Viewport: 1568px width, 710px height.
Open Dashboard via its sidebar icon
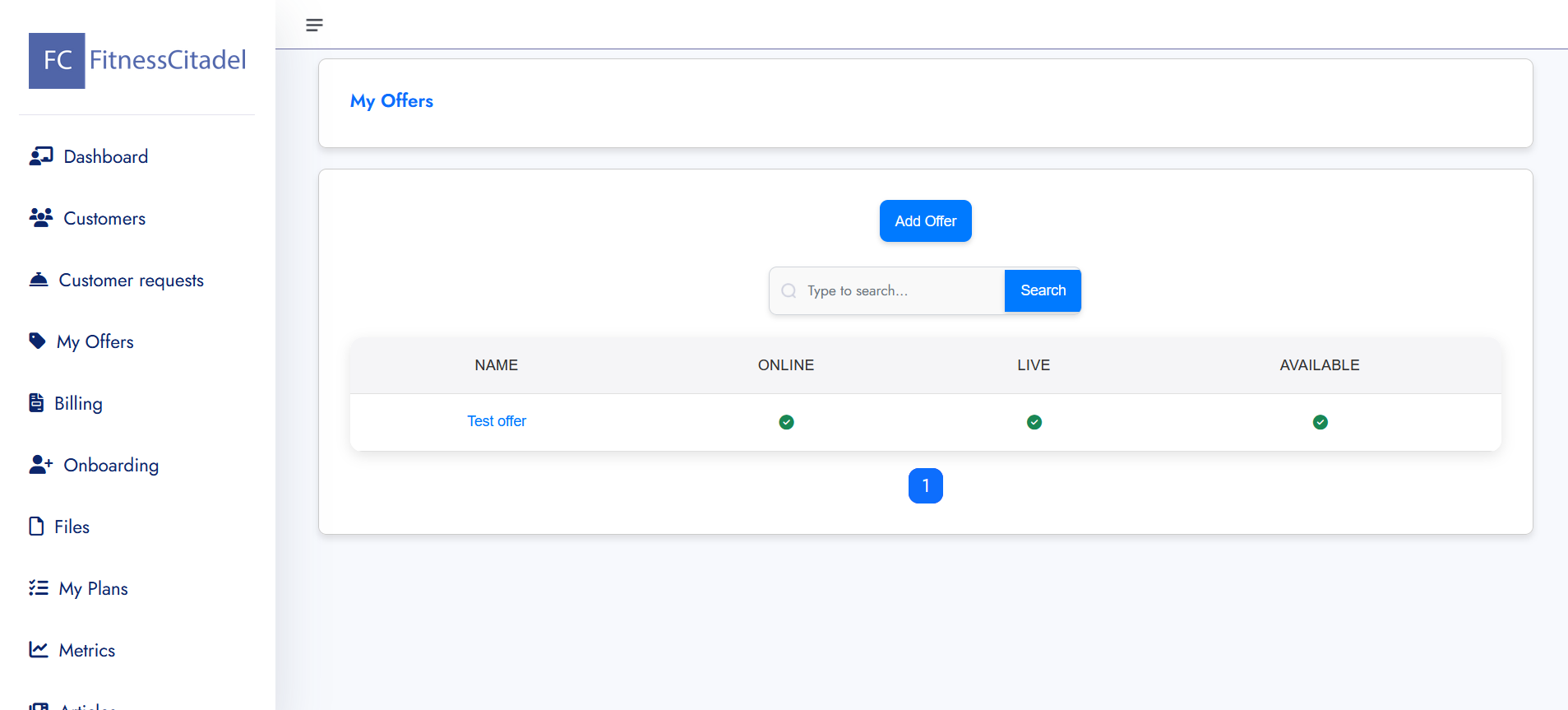[41, 156]
